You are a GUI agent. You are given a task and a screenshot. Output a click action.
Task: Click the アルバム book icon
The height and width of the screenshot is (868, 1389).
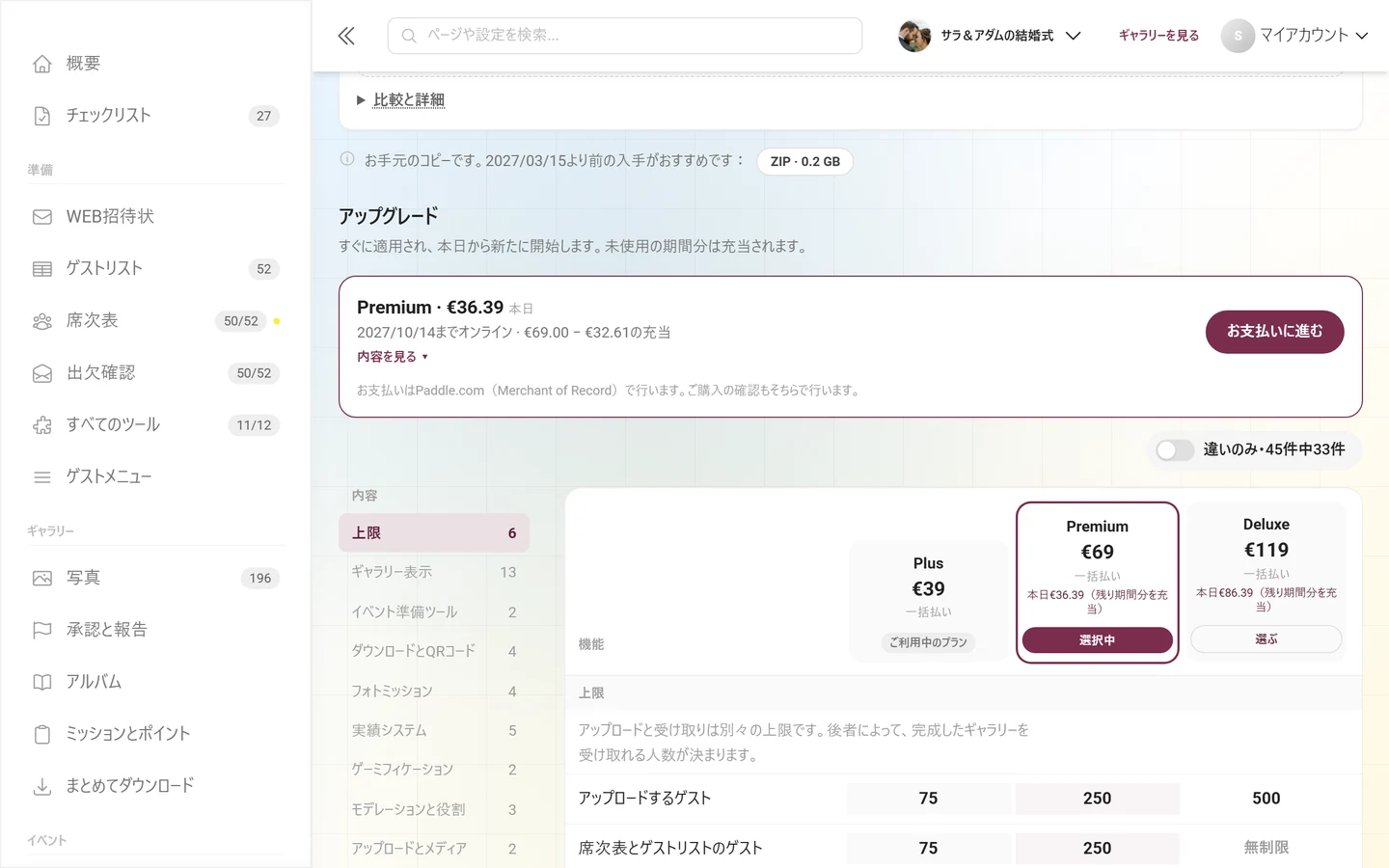click(x=42, y=683)
